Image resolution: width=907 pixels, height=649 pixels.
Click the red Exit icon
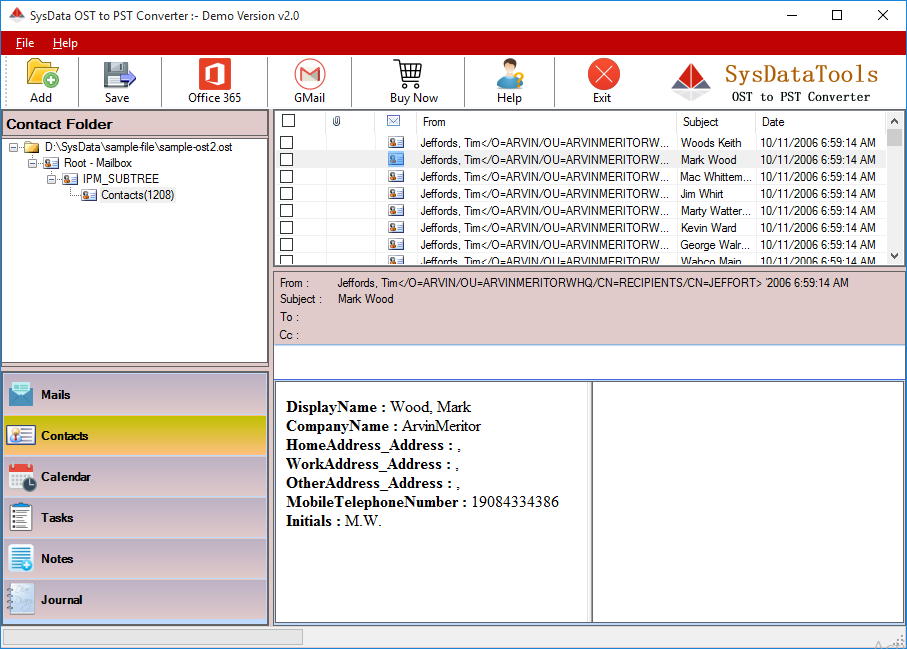pyautogui.click(x=602, y=76)
